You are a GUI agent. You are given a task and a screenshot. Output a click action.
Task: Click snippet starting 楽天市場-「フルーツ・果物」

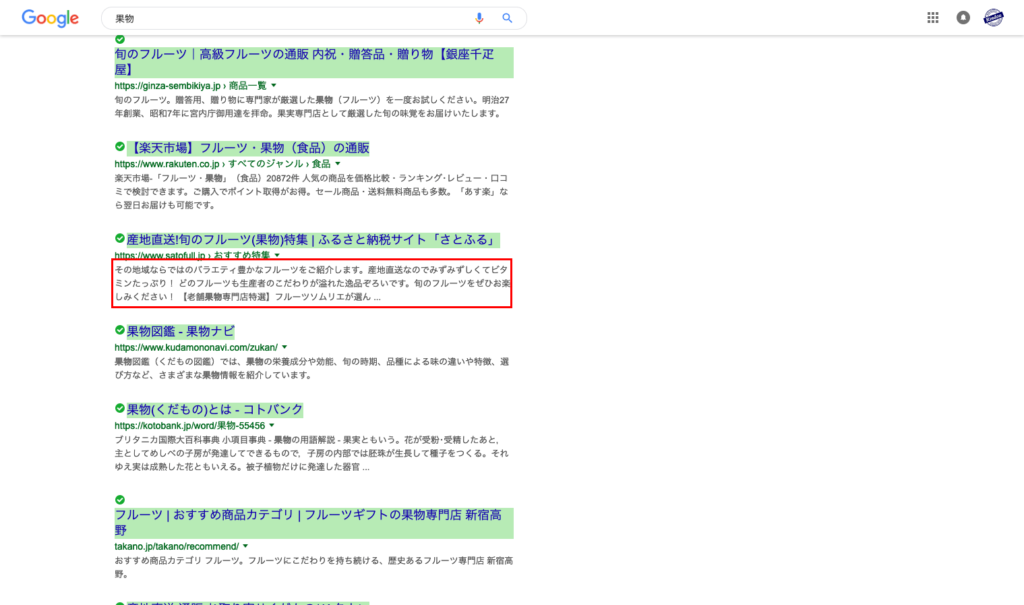click(x=312, y=191)
